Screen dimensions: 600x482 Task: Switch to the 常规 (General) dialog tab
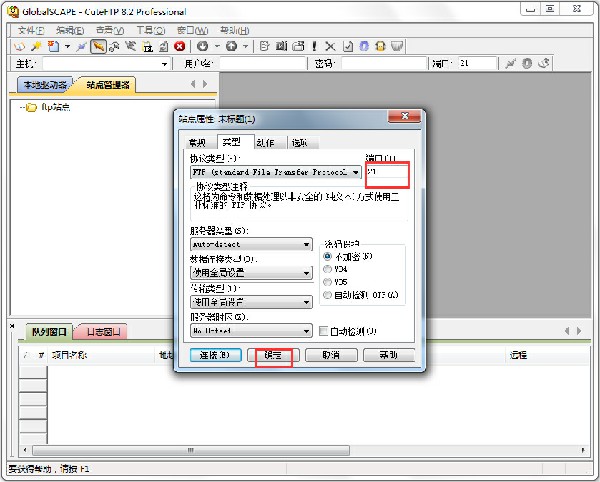click(199, 142)
